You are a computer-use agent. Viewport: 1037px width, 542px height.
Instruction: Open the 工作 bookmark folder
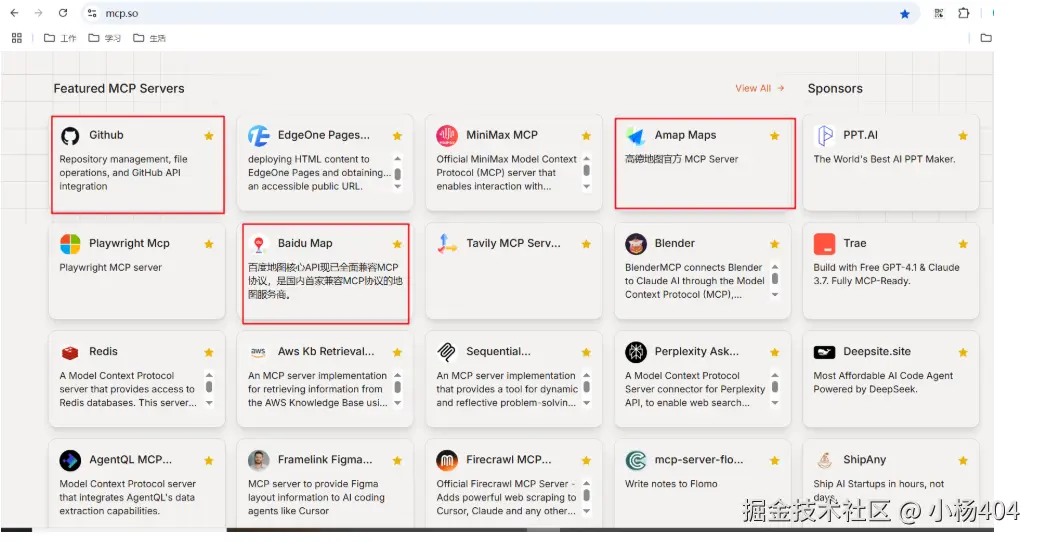[60, 38]
